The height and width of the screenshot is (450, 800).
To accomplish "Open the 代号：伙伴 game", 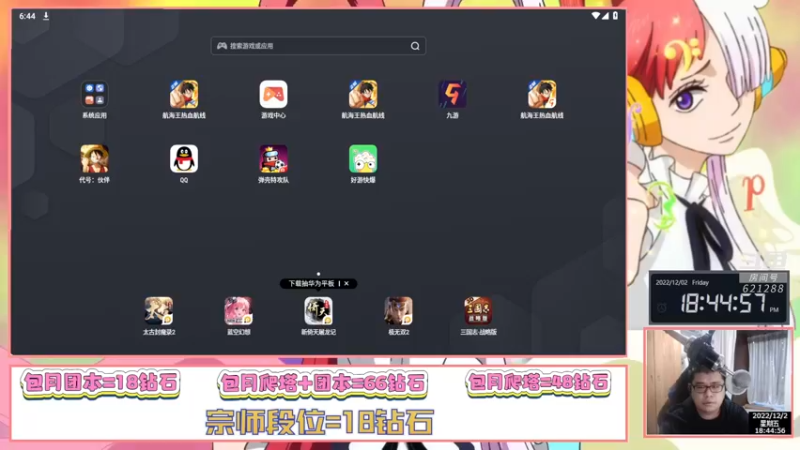I will pos(94,159).
